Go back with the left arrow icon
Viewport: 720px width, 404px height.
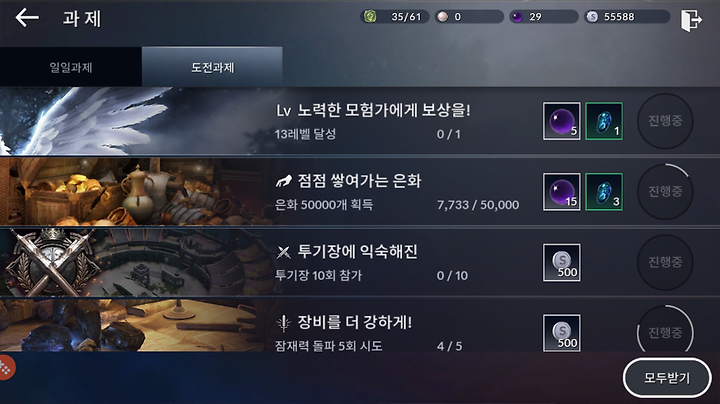pos(27,18)
